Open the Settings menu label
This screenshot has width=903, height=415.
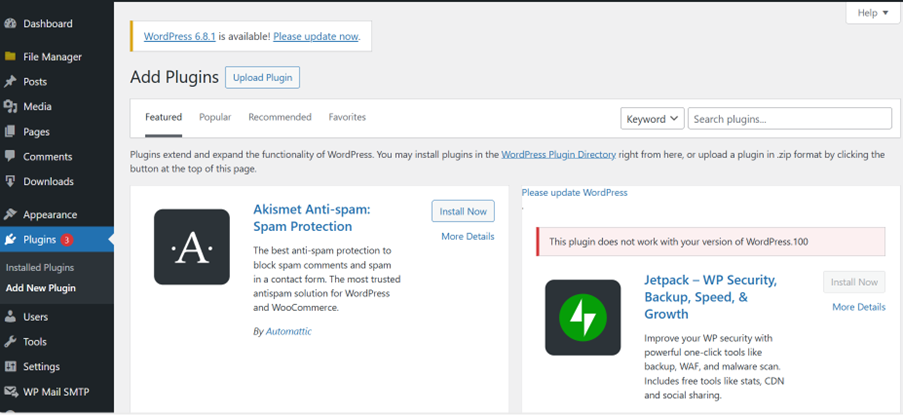tap(41, 367)
